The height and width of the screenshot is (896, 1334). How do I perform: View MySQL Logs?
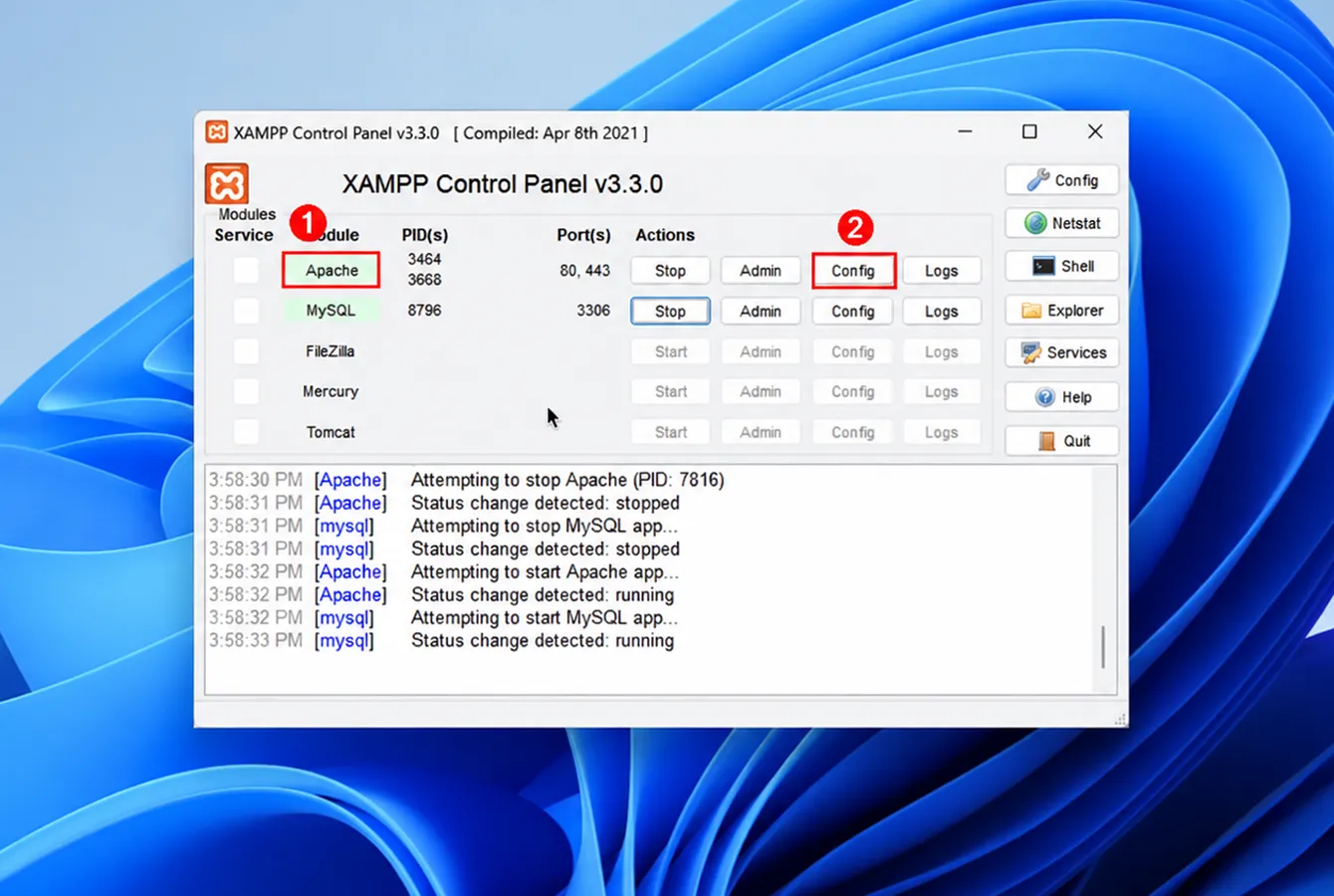pyautogui.click(x=942, y=312)
